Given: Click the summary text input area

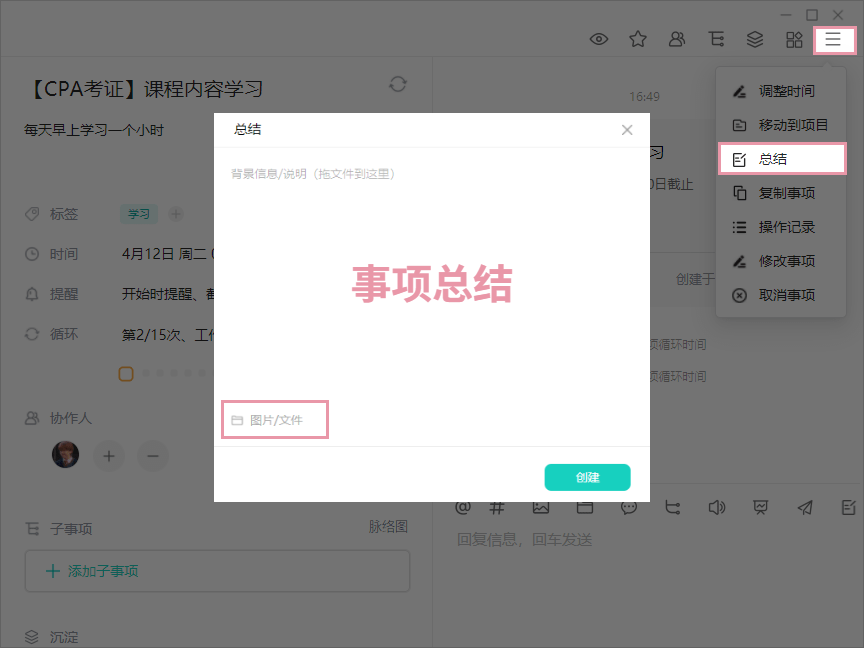Looking at the screenshot, I should [x=431, y=276].
